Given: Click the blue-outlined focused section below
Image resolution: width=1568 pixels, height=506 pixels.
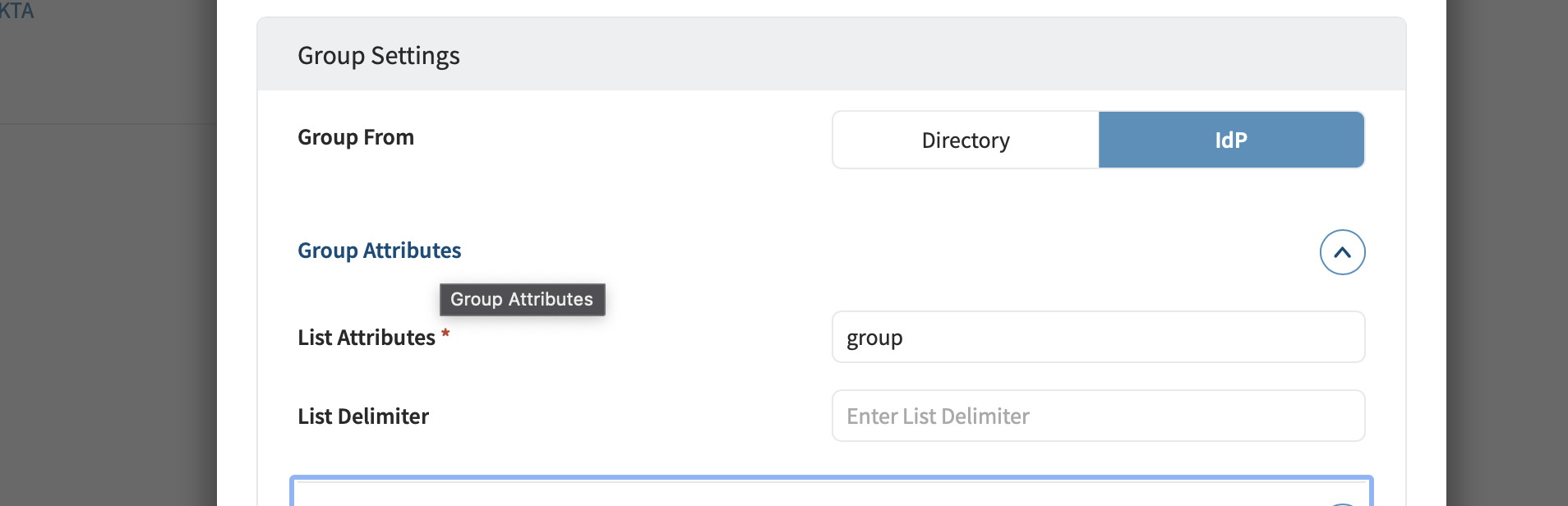Looking at the screenshot, I should coord(830,492).
